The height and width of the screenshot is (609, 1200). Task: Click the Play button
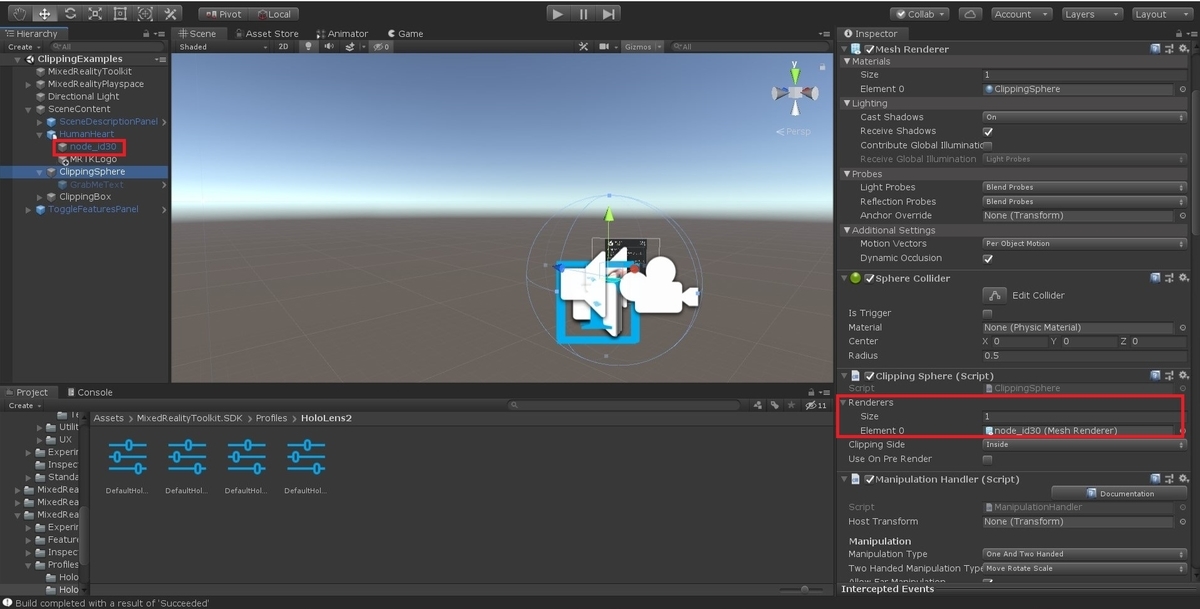558,14
